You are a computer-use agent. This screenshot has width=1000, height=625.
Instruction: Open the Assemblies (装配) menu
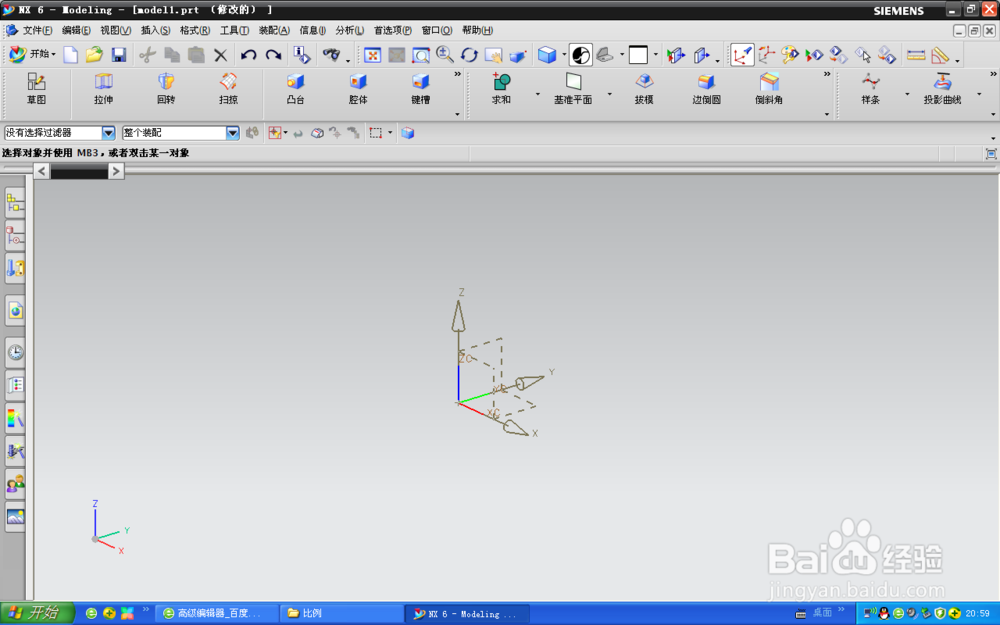(274, 30)
